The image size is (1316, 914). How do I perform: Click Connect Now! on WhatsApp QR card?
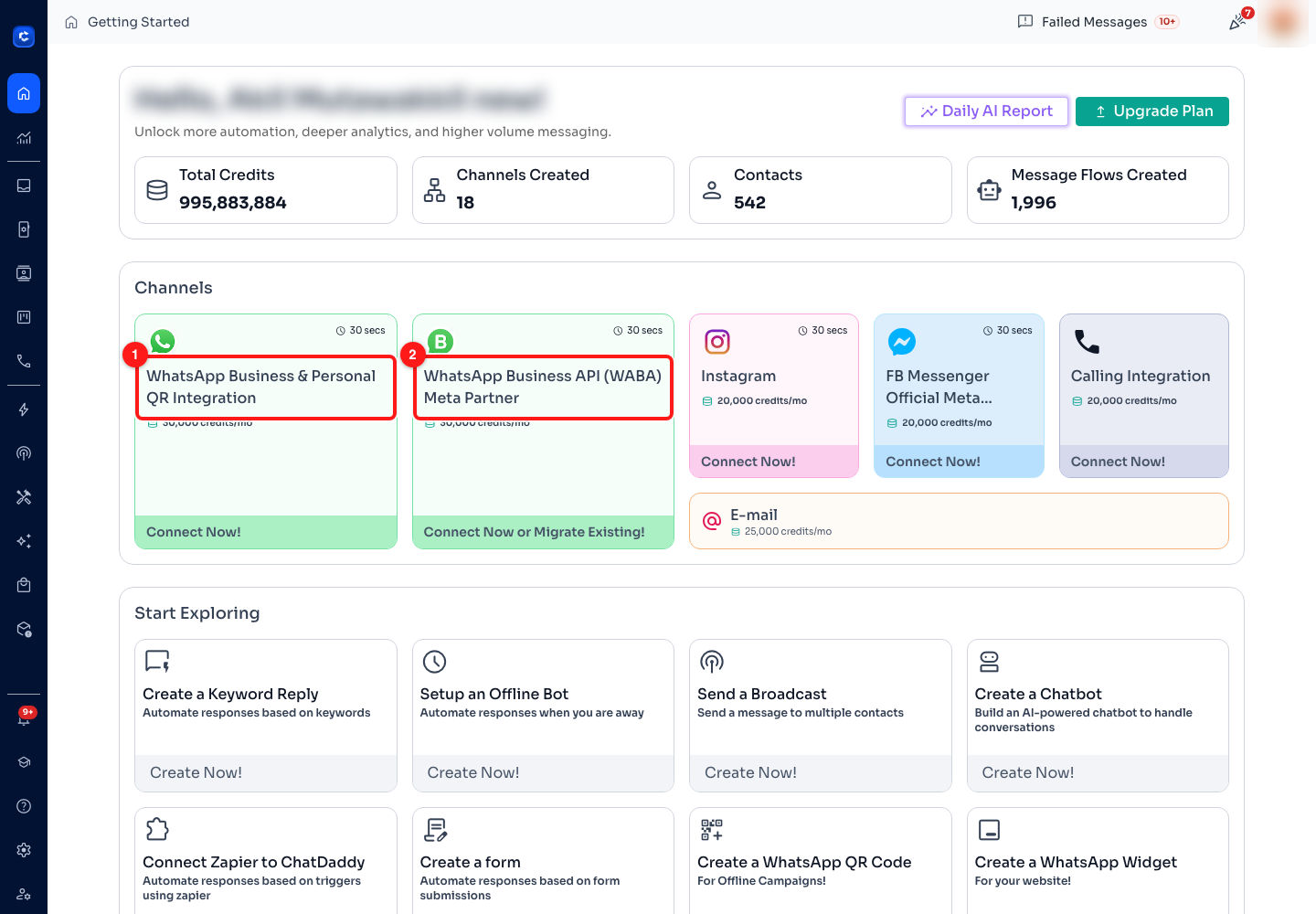[x=266, y=532]
